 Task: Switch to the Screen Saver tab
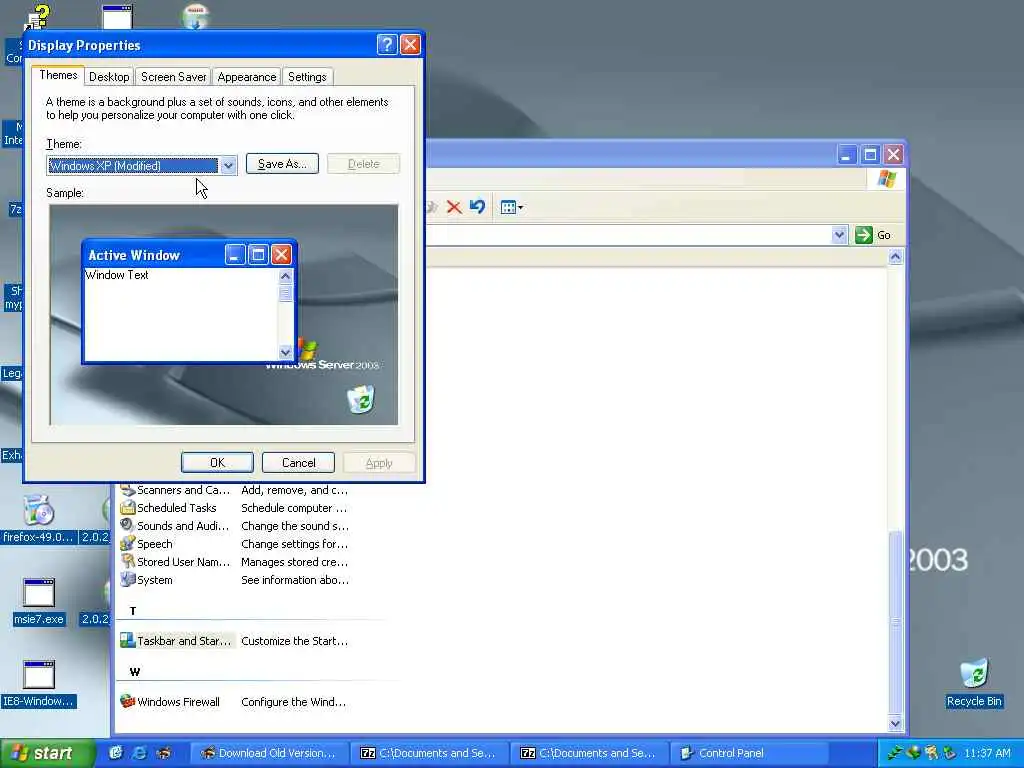(173, 77)
